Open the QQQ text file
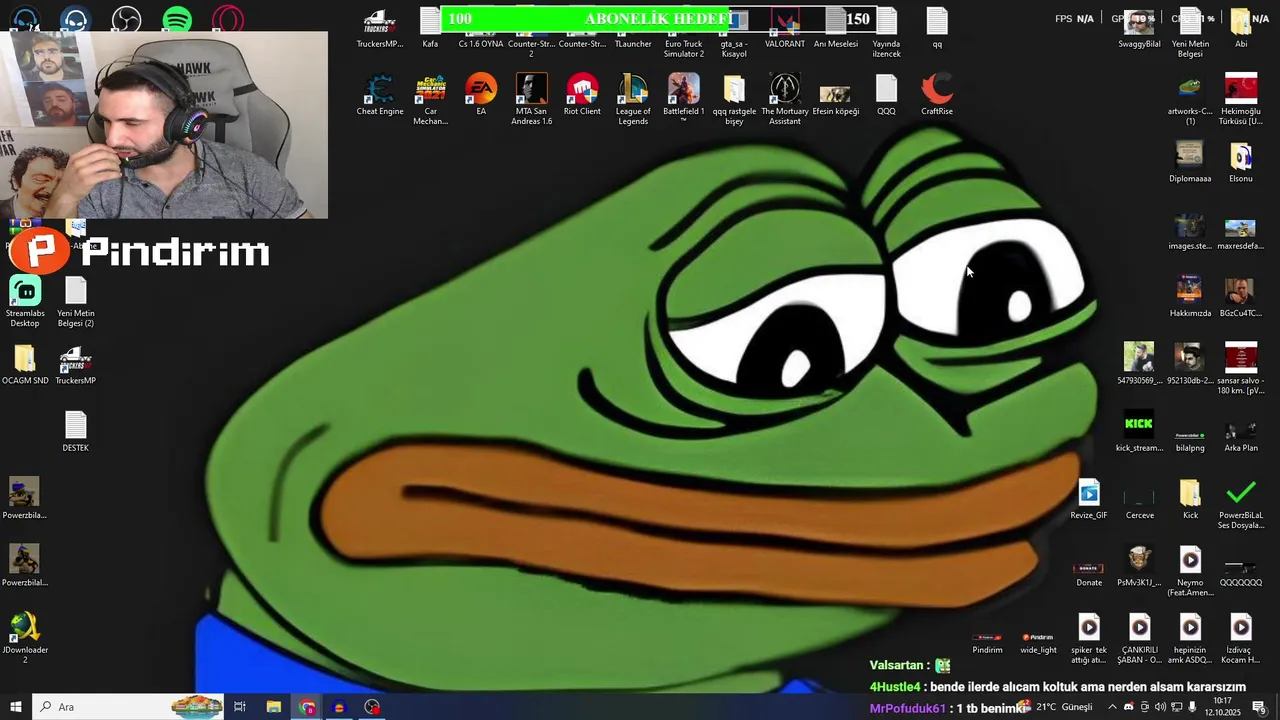Viewport: 1280px width, 720px height. pyautogui.click(x=886, y=95)
